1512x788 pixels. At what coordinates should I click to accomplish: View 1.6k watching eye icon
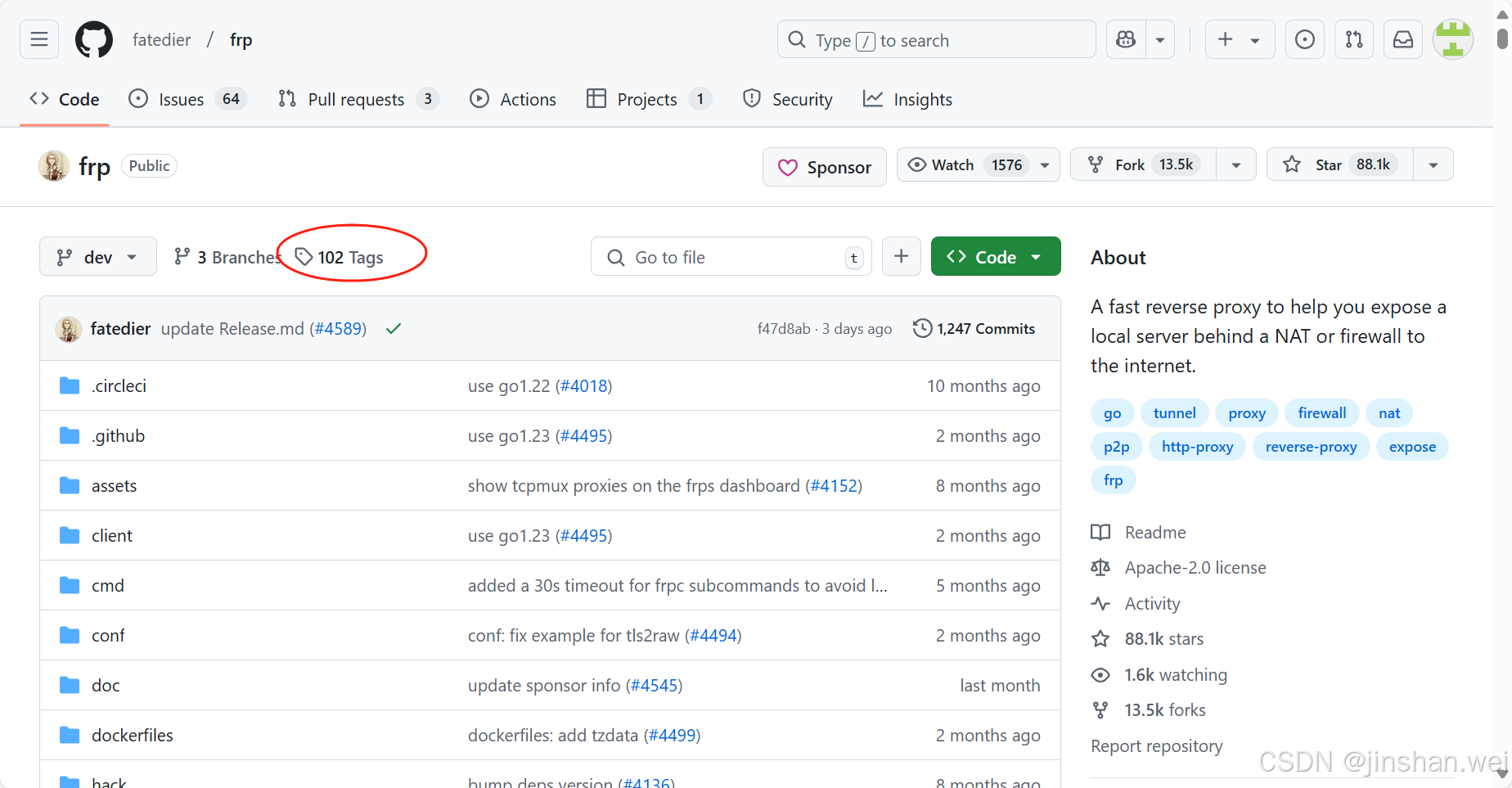tap(1100, 674)
